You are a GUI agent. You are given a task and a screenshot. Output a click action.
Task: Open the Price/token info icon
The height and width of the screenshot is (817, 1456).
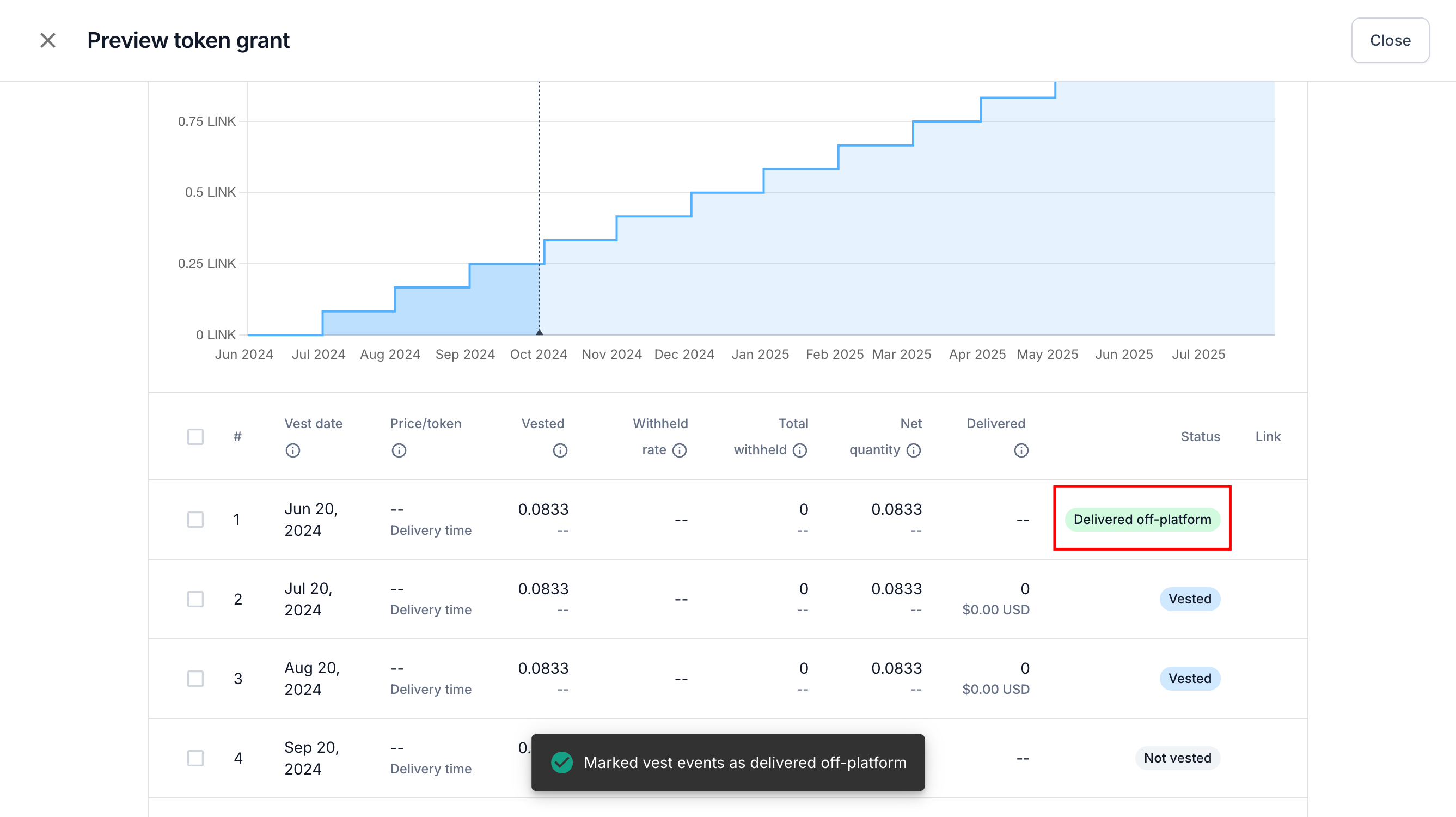[399, 450]
